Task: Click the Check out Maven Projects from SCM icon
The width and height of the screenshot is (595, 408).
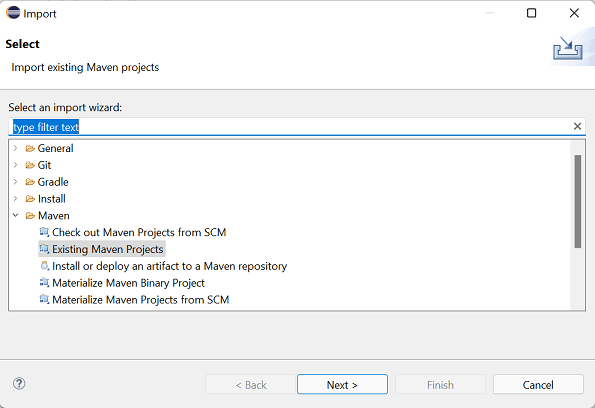Action: click(x=44, y=232)
